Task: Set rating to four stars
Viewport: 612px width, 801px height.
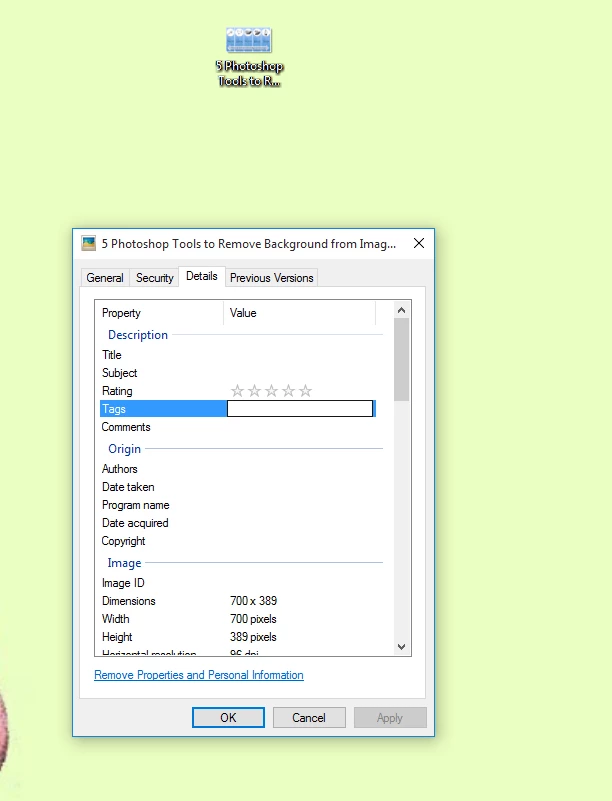Action: pos(288,391)
